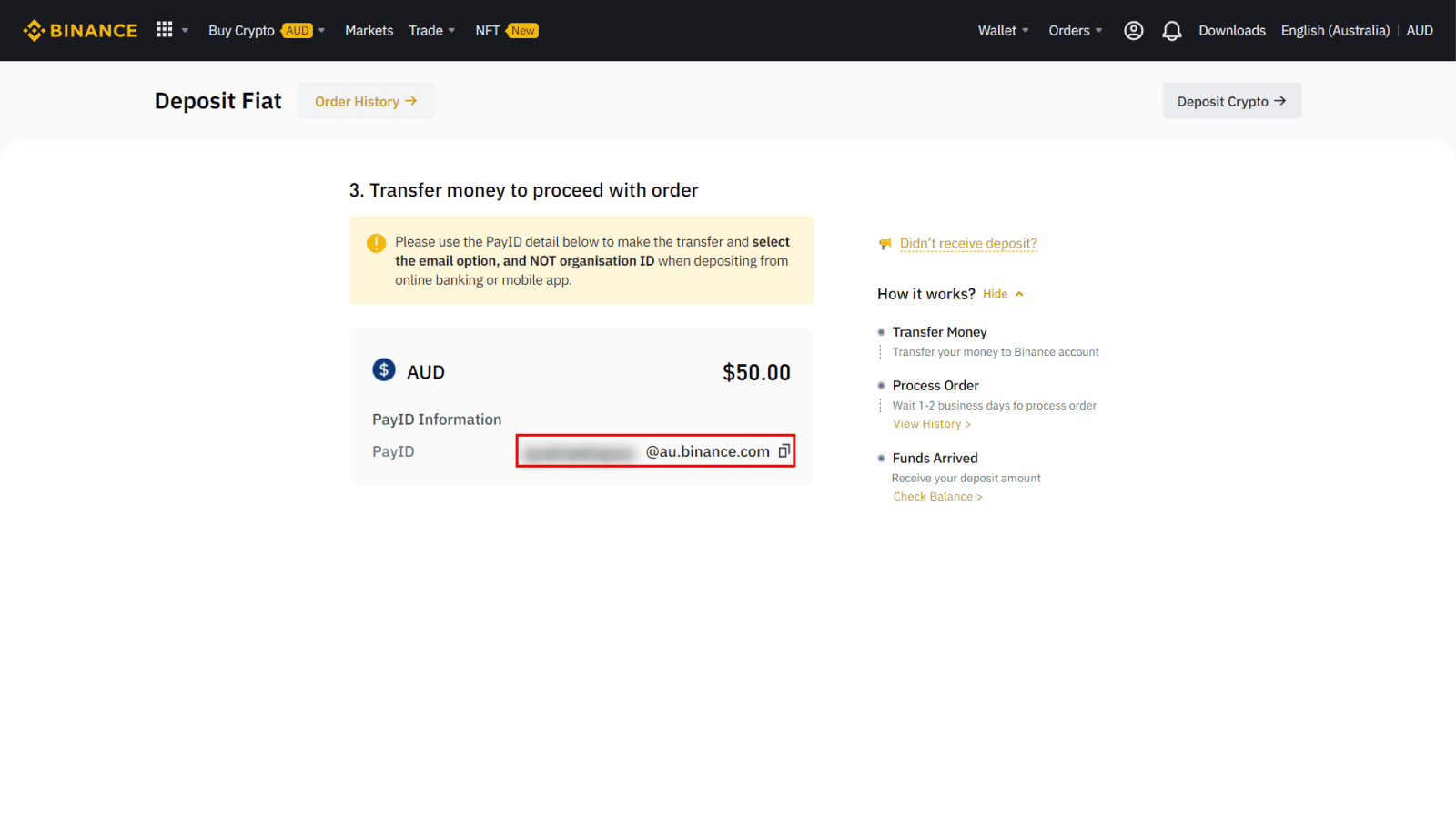Image resolution: width=1456 pixels, height=819 pixels.
Task: Copy the PayID email address
Action: point(784,451)
